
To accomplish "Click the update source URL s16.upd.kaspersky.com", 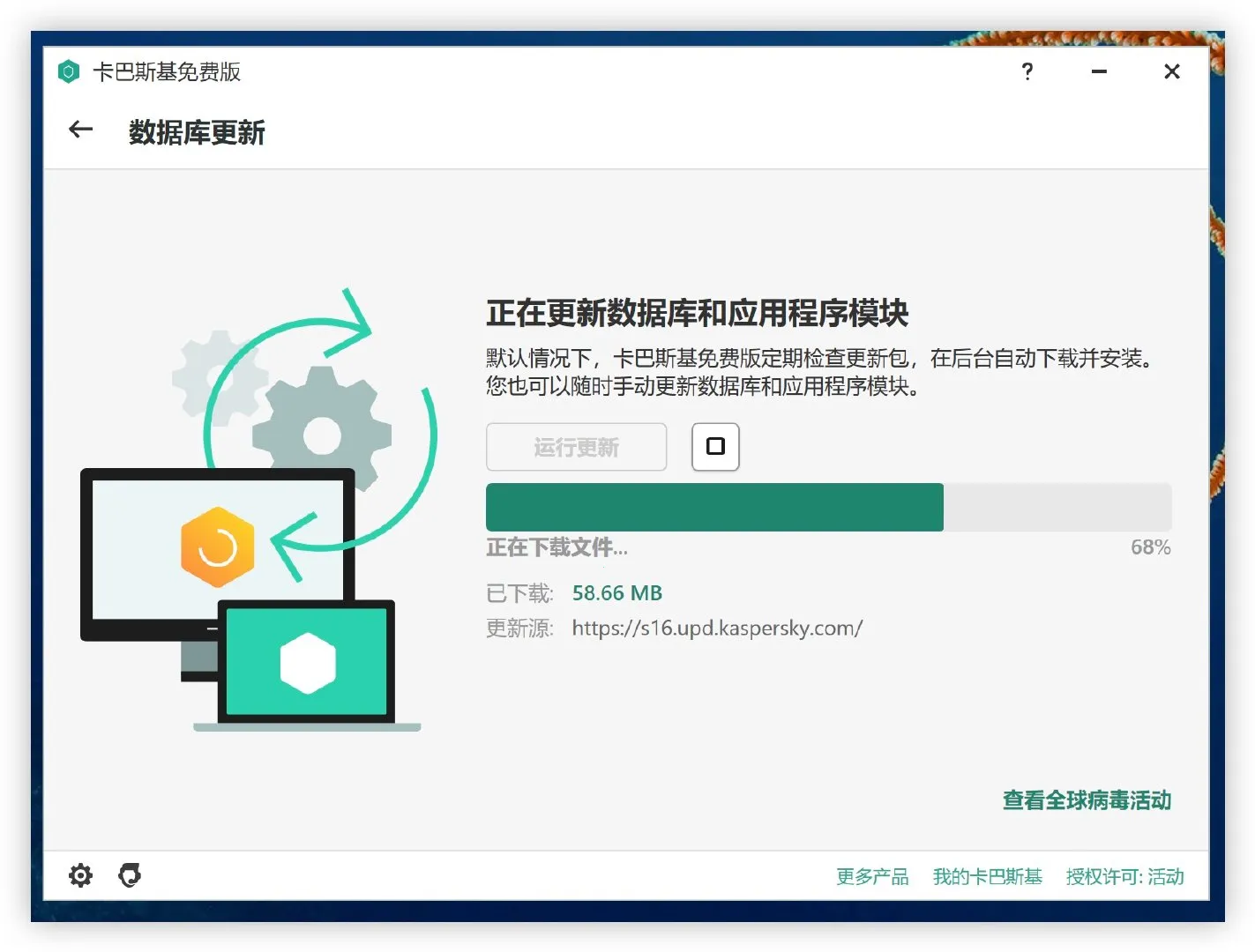I will (x=717, y=628).
